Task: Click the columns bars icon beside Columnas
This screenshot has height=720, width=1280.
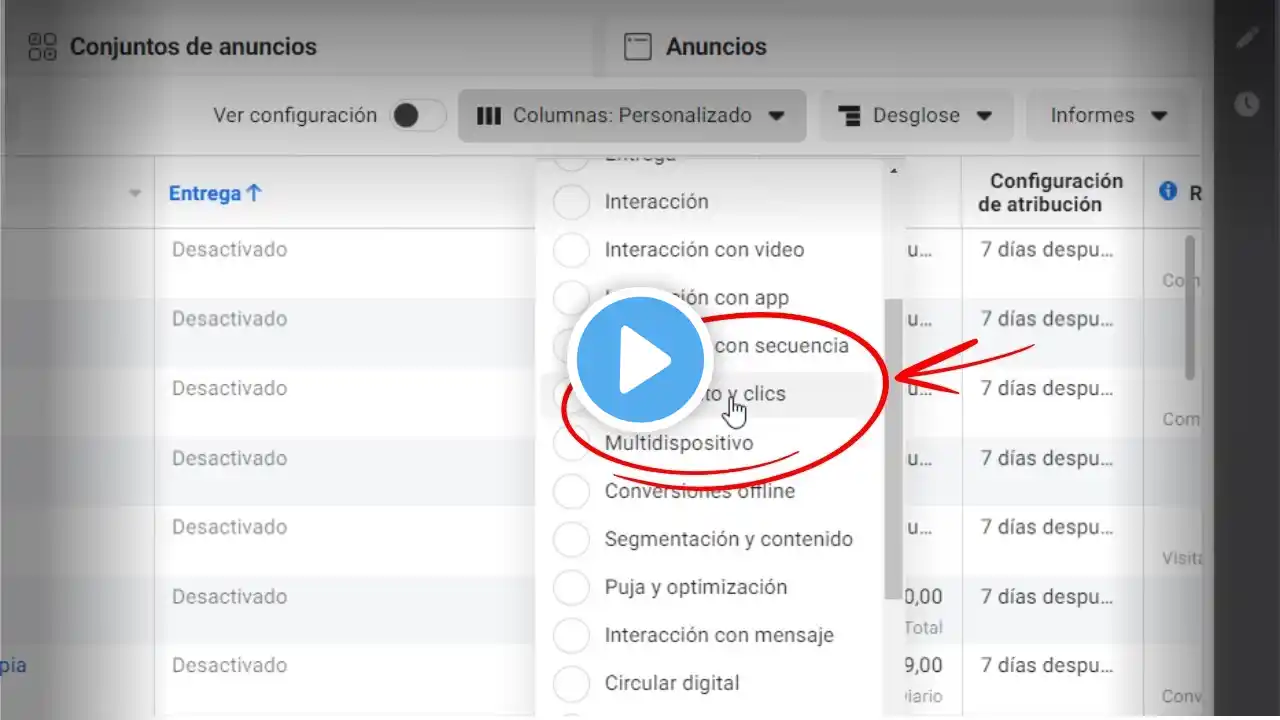Action: tap(489, 116)
